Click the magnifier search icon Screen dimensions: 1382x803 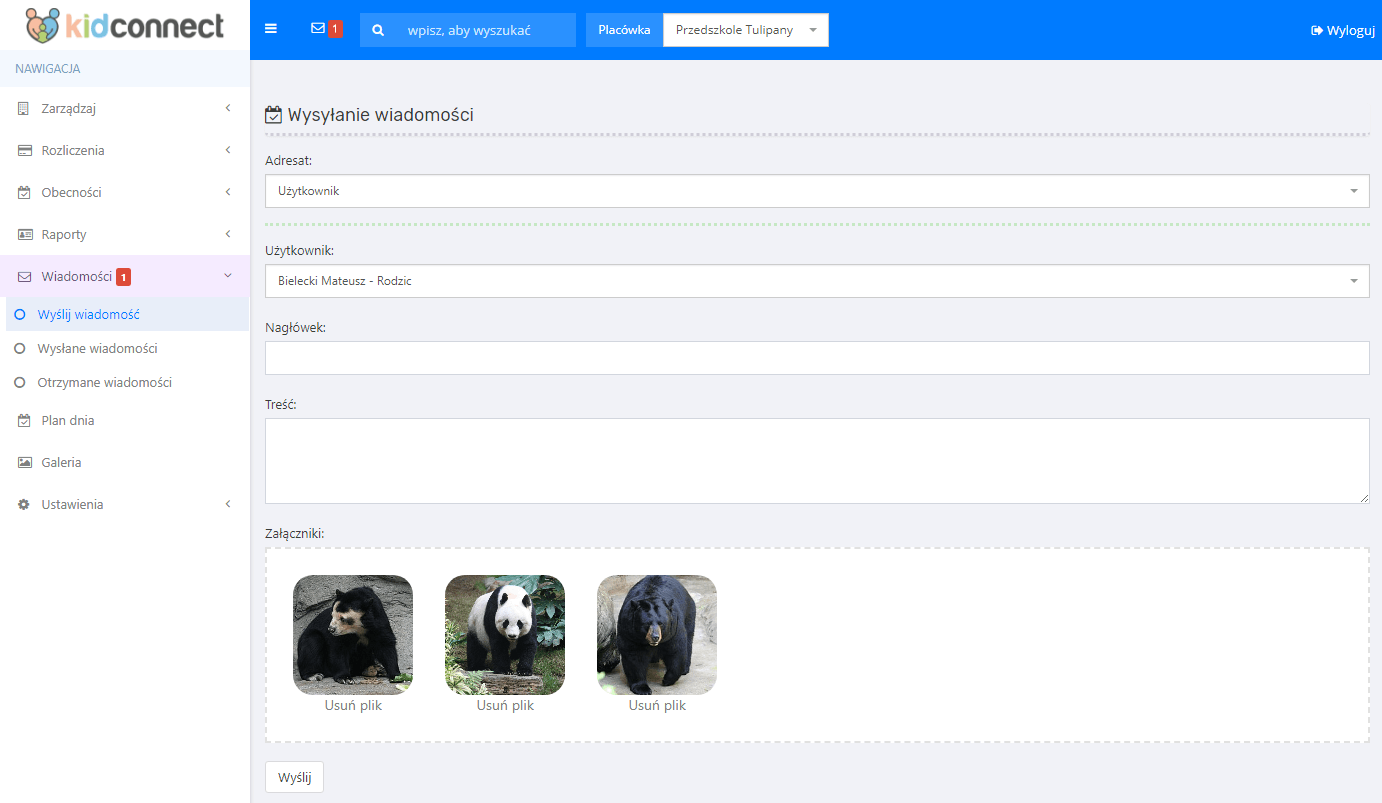point(378,30)
